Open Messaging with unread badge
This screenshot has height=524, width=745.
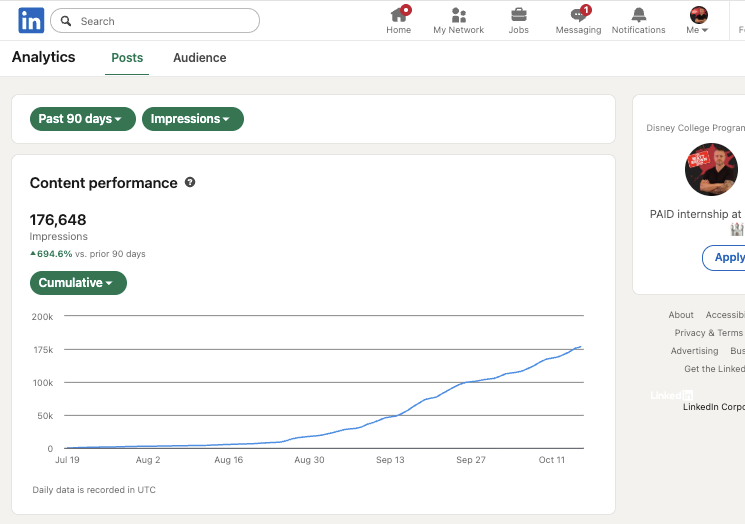578,15
